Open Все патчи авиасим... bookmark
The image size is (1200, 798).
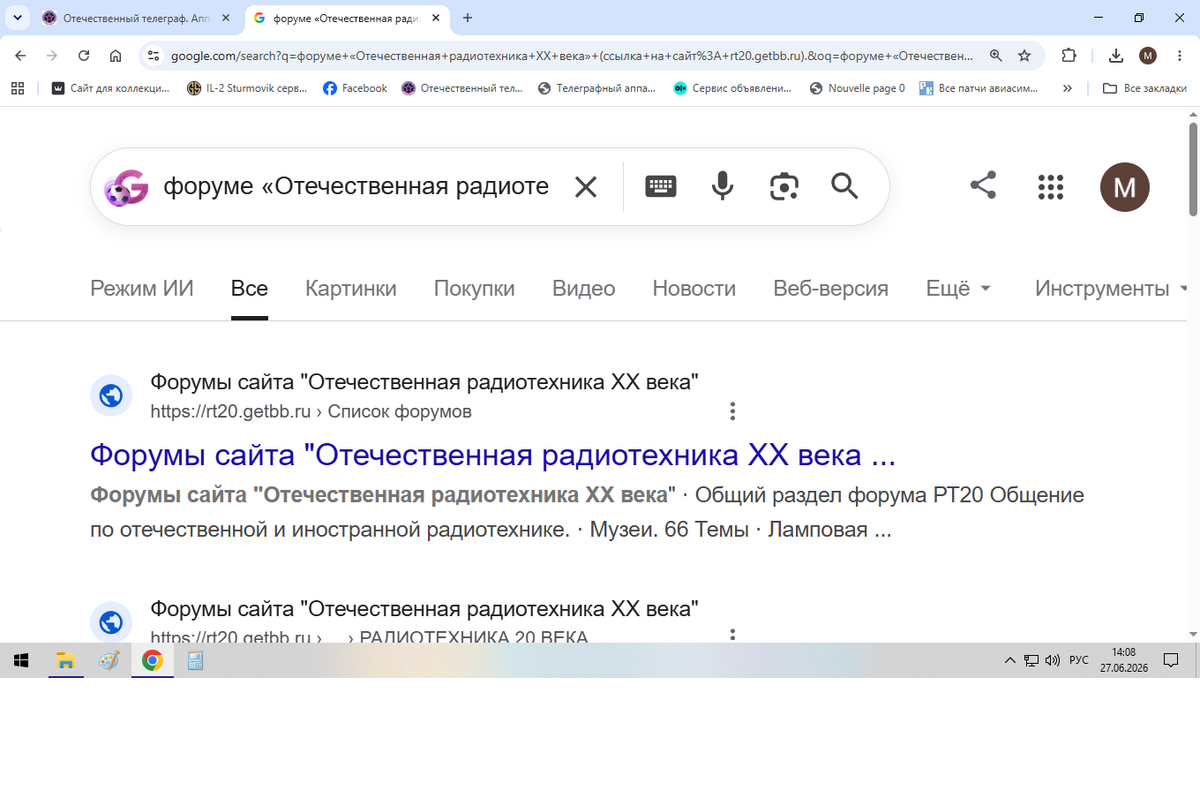click(978, 88)
